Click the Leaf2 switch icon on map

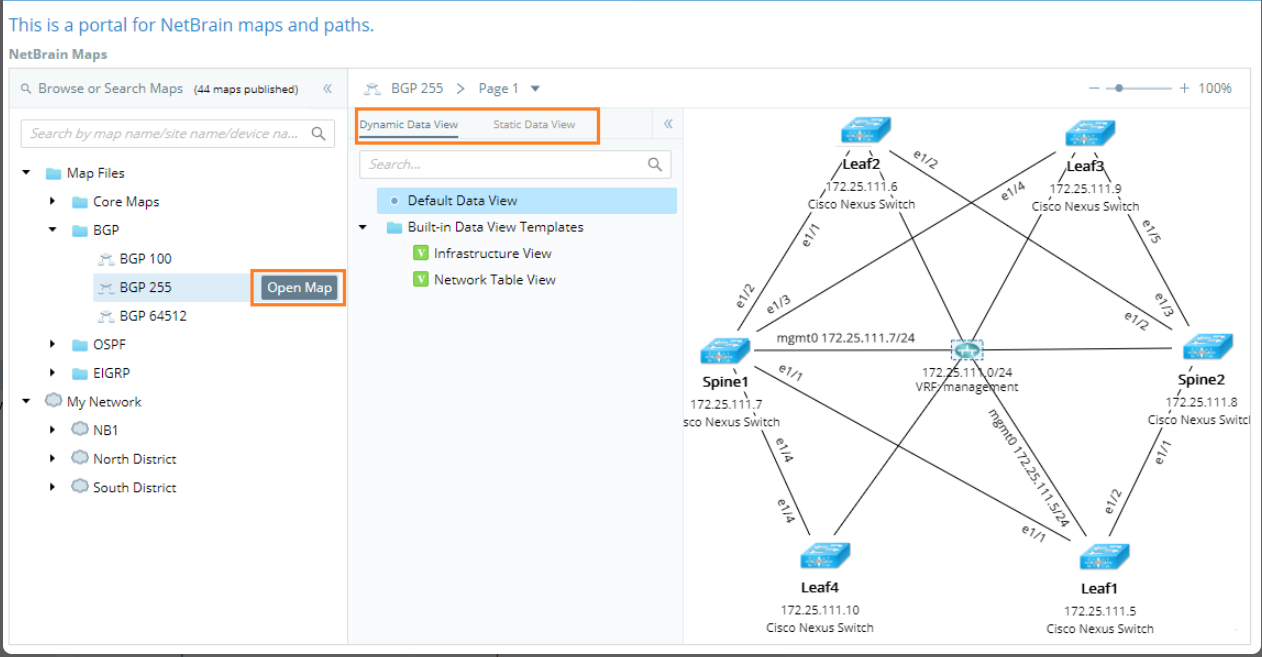click(866, 132)
